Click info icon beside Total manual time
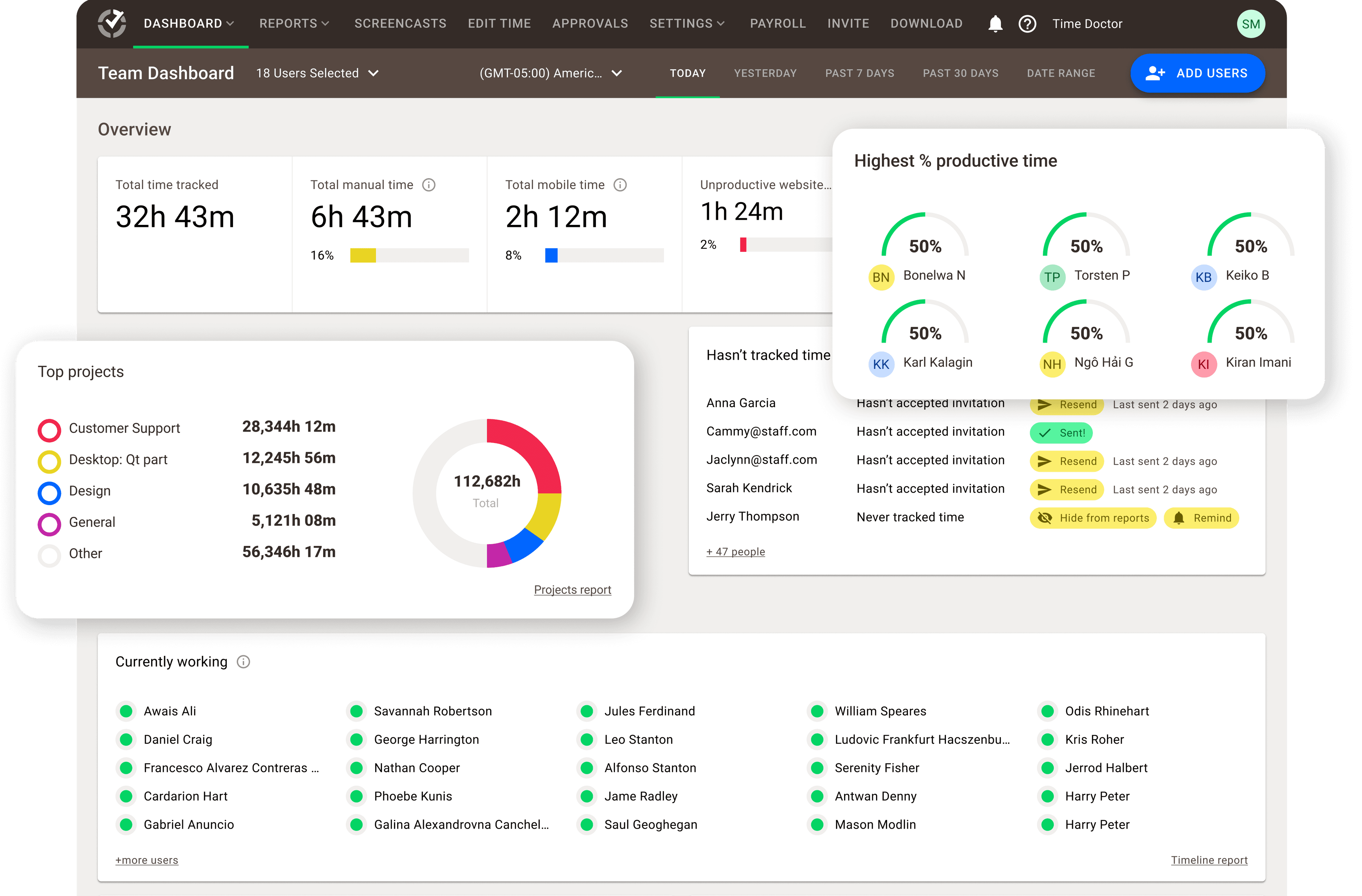The image size is (1362, 896). pyautogui.click(x=428, y=185)
